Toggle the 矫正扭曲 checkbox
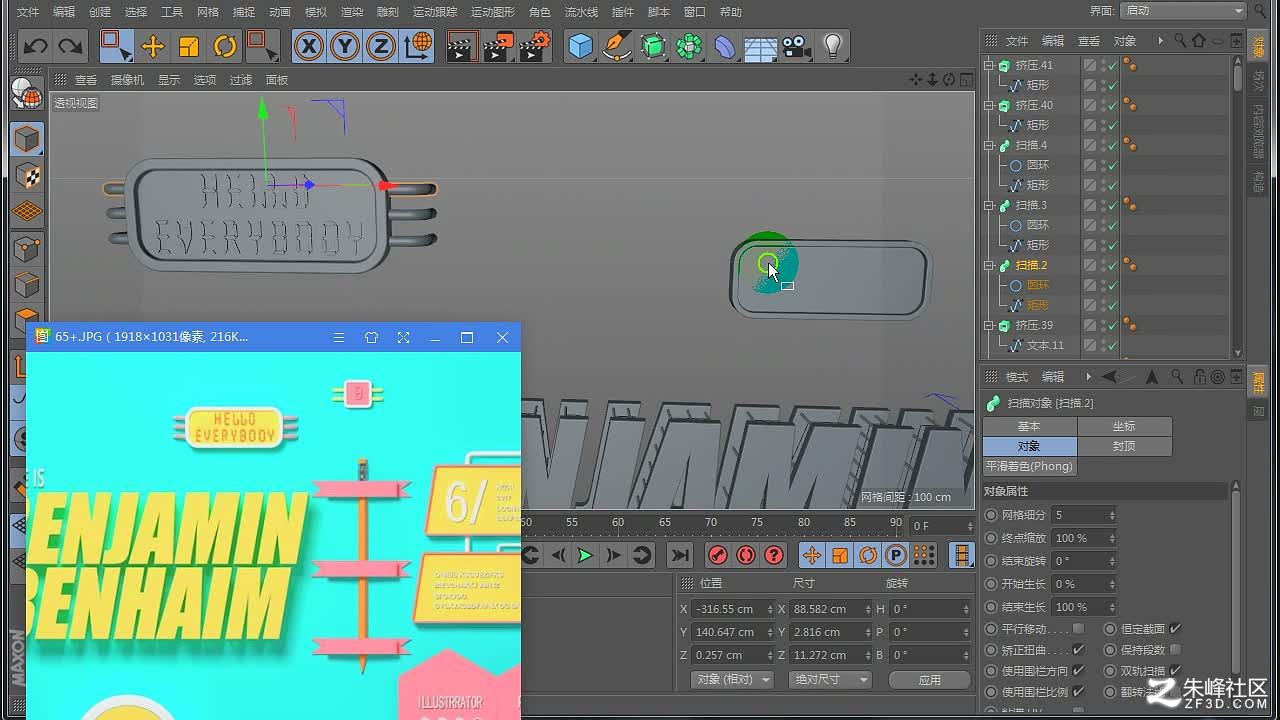This screenshot has width=1280, height=720. coord(1078,650)
